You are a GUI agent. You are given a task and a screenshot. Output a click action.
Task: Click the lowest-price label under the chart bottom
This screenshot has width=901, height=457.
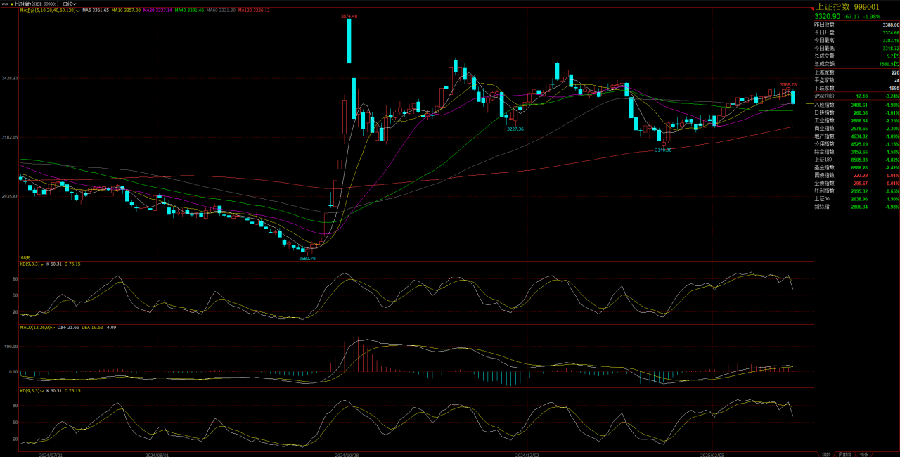[x=308, y=257]
